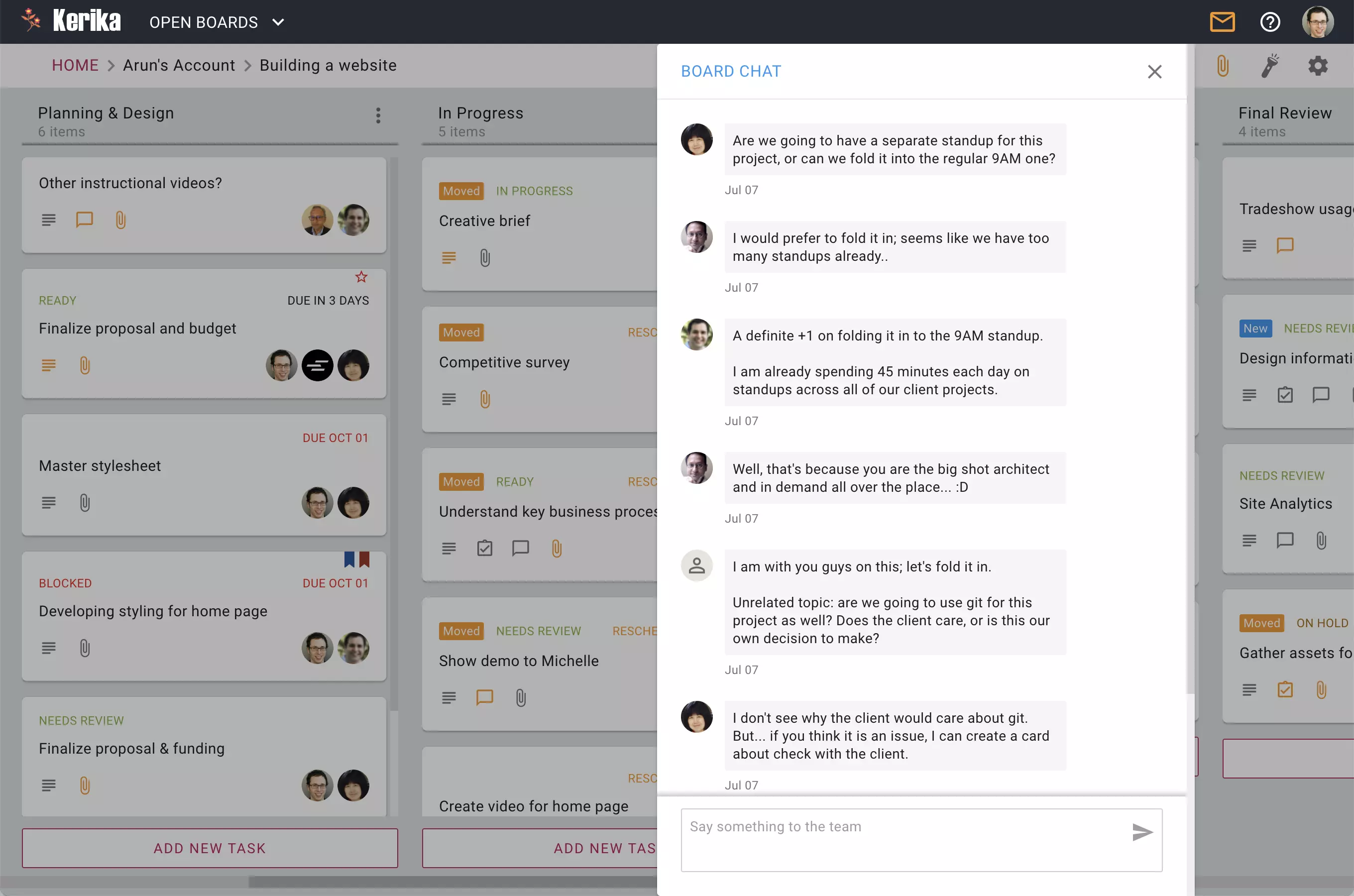Open attachments on Gather assets card
The height and width of the screenshot is (896, 1354).
pyautogui.click(x=1321, y=690)
